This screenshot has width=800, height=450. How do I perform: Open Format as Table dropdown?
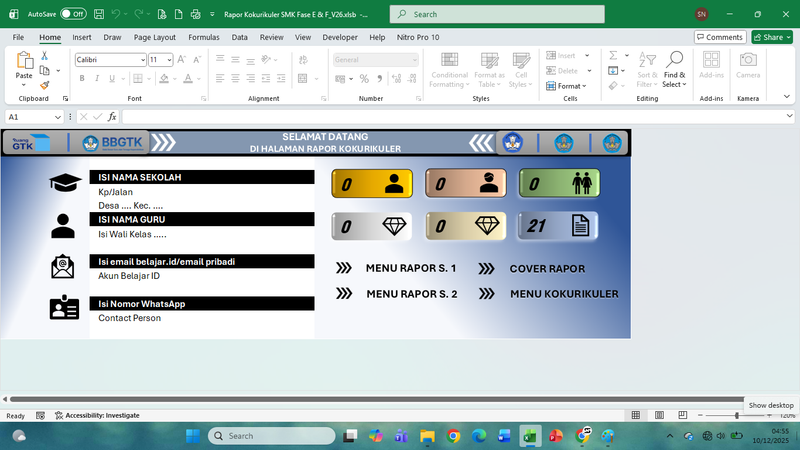(x=489, y=70)
